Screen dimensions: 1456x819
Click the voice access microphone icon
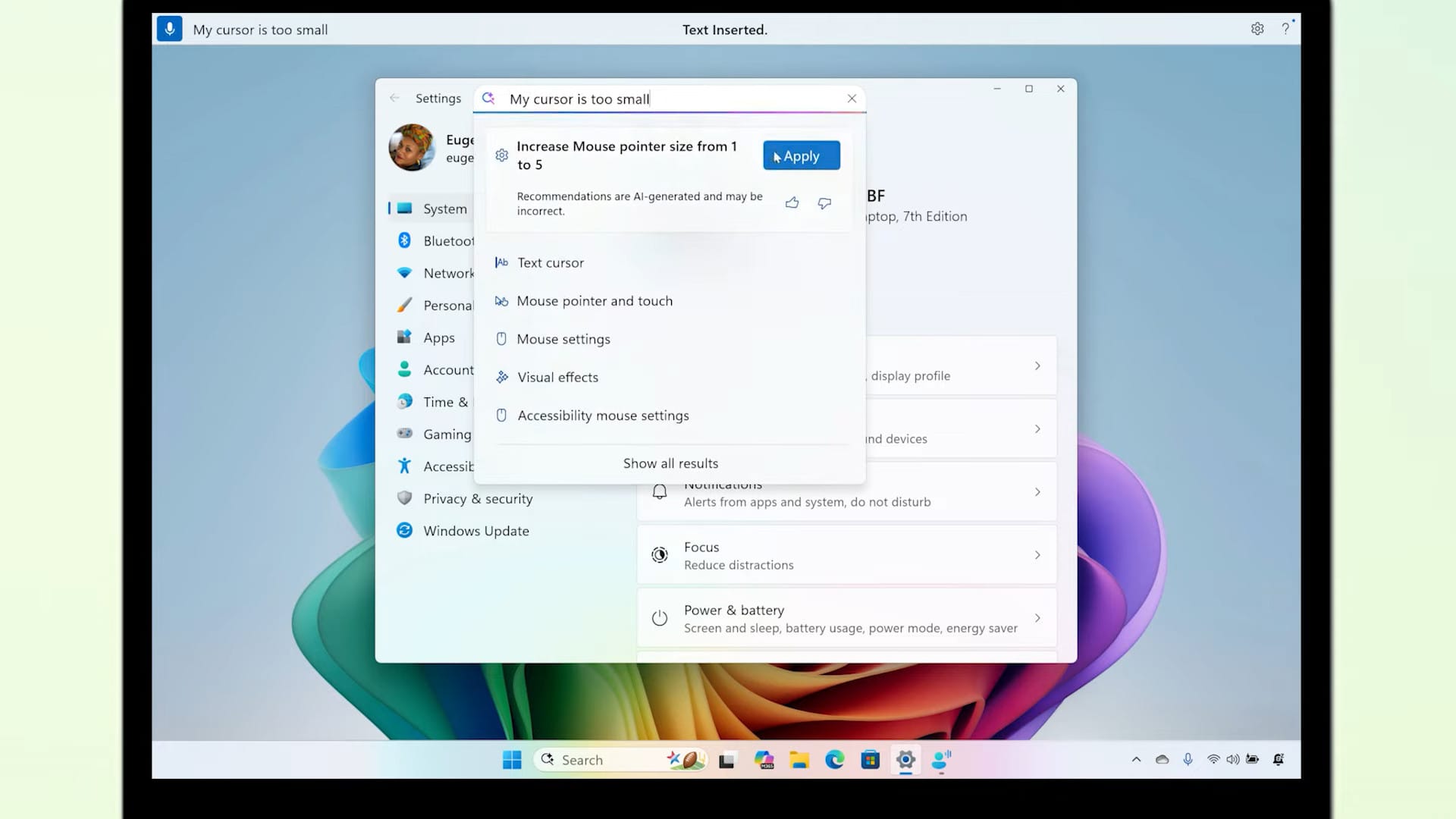169,29
